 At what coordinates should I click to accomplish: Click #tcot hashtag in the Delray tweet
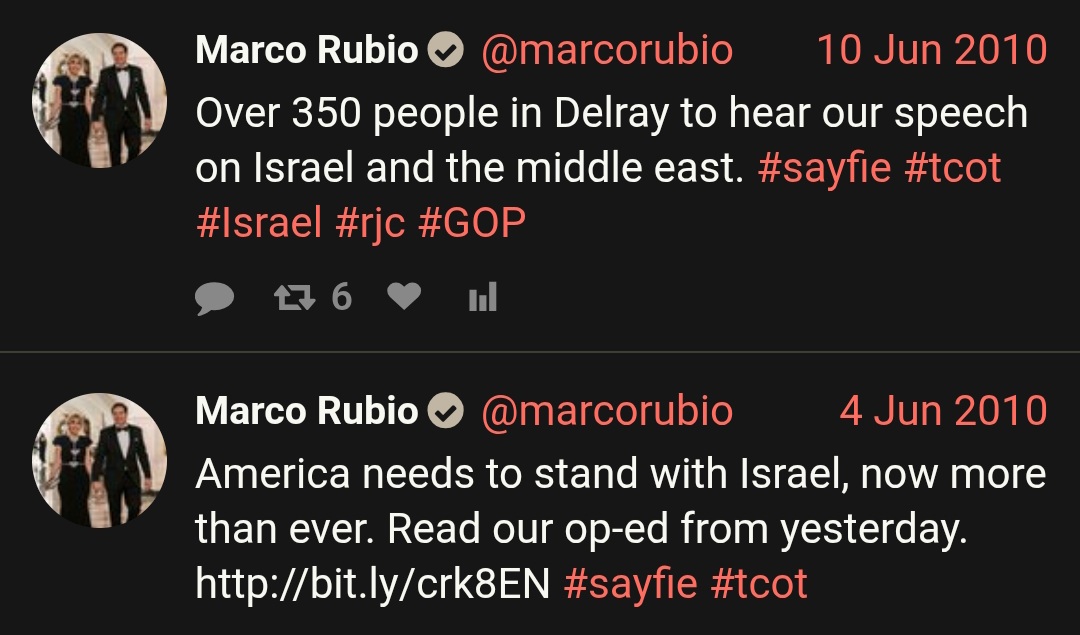(x=953, y=167)
